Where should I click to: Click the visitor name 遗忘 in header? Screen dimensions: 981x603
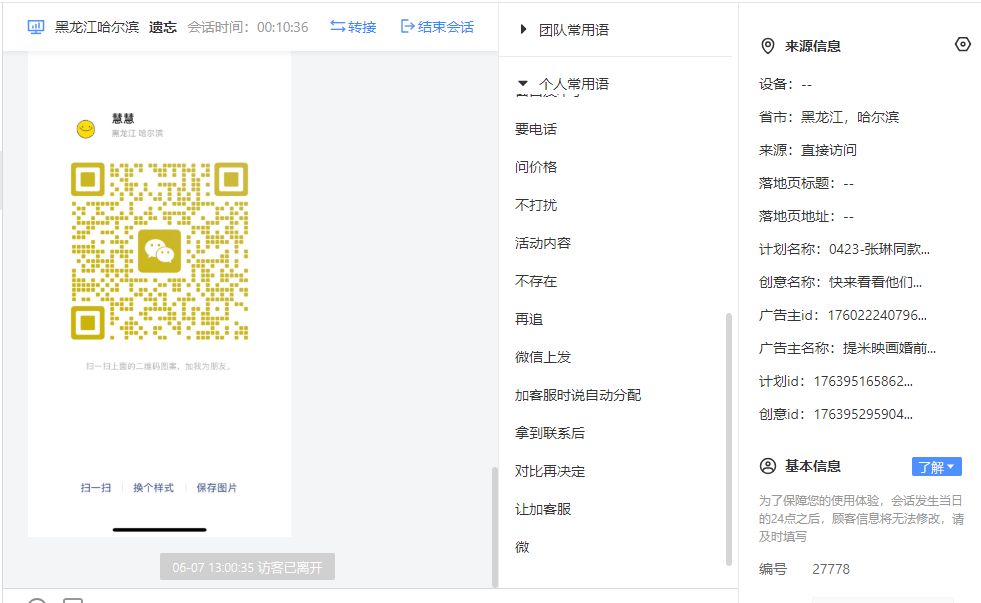163,27
